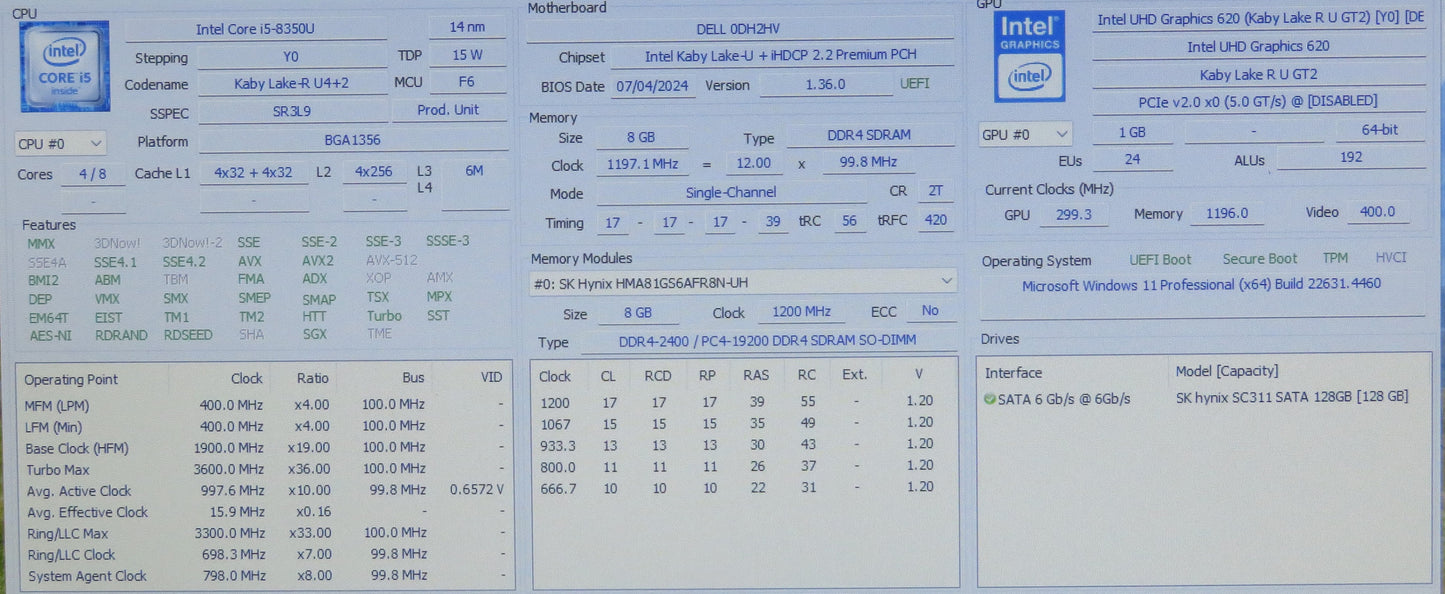Expand the SK Hynix memory module dropdown
The height and width of the screenshot is (594, 1445).
point(742,283)
